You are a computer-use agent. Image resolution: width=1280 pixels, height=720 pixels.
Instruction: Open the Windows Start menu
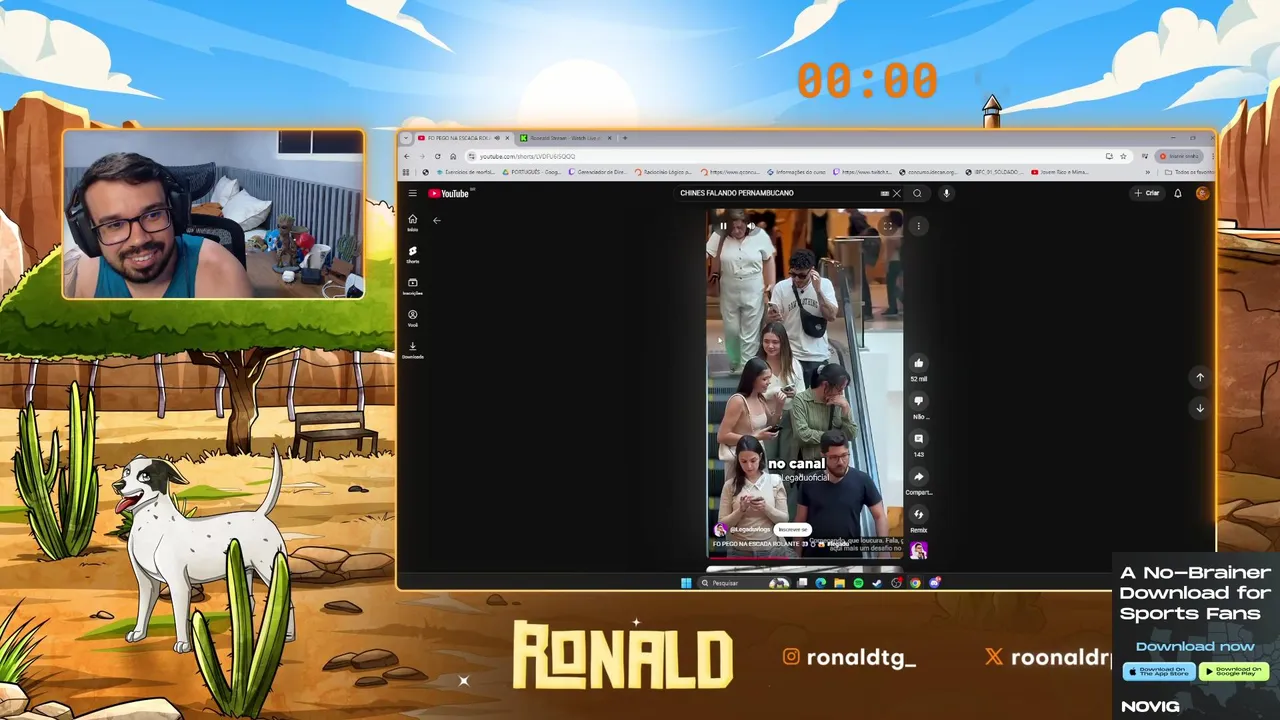(686, 583)
